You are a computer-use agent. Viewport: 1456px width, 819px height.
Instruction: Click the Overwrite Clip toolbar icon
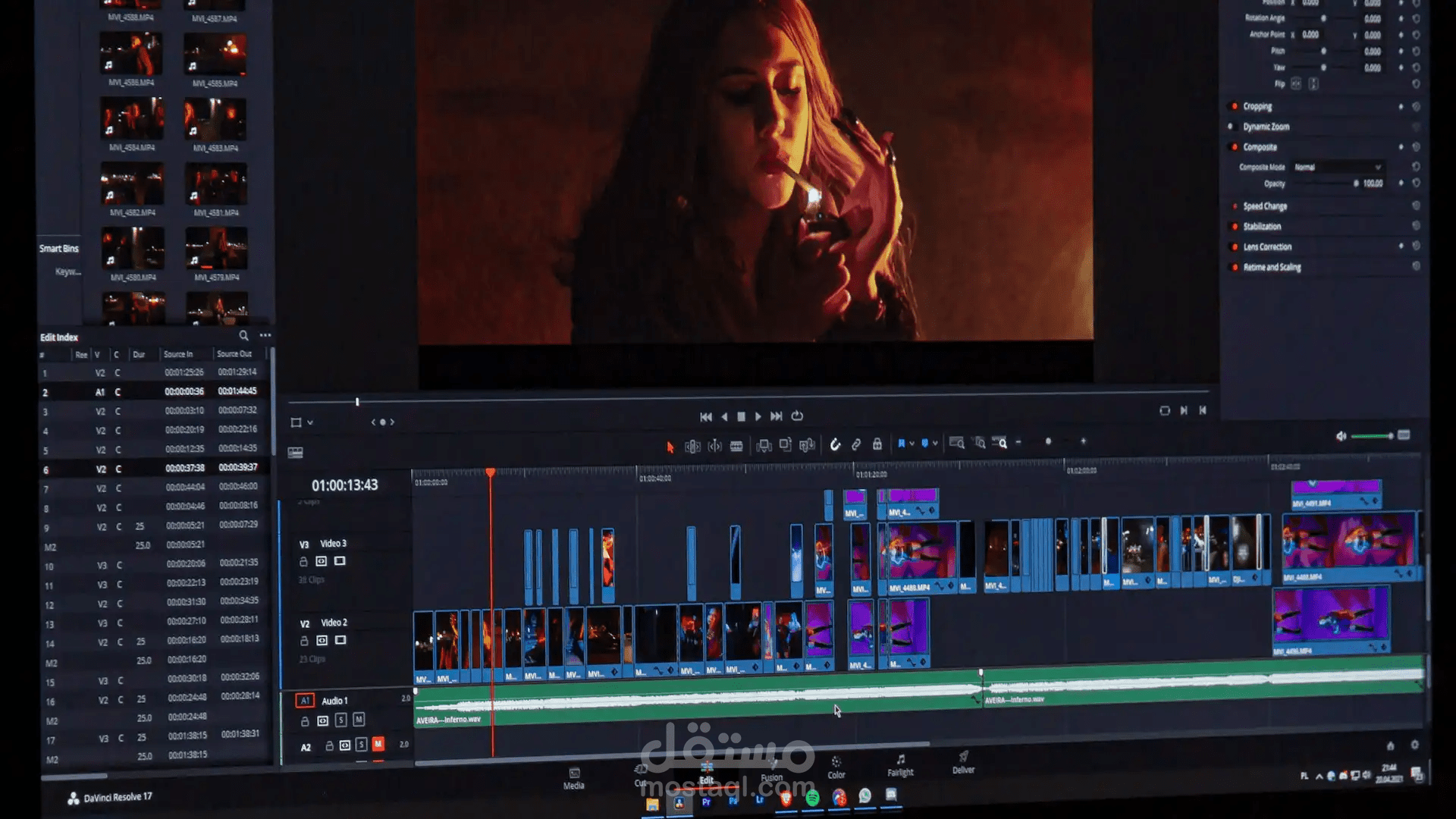point(786,445)
